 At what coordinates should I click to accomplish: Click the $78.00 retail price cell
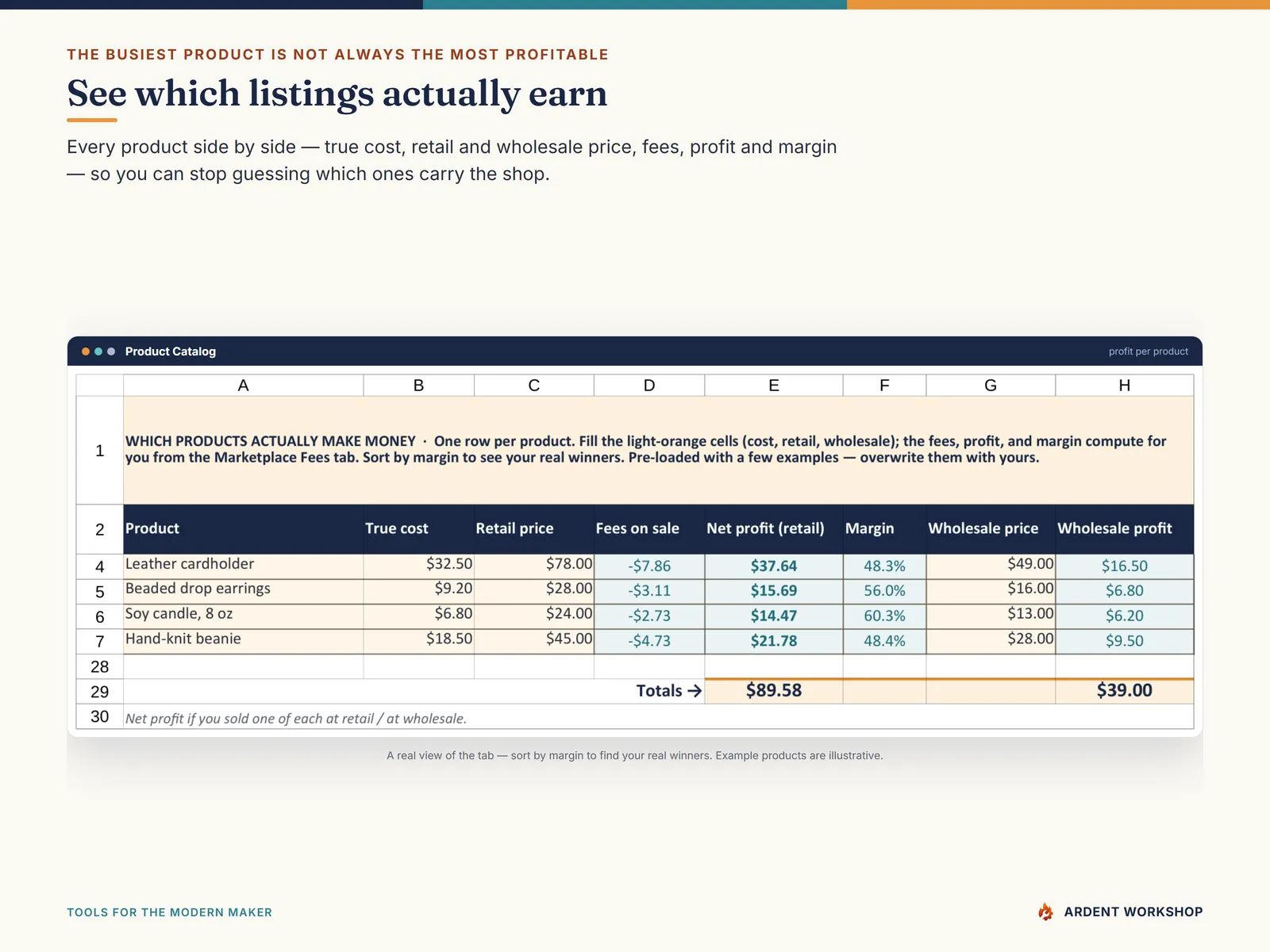(x=533, y=566)
